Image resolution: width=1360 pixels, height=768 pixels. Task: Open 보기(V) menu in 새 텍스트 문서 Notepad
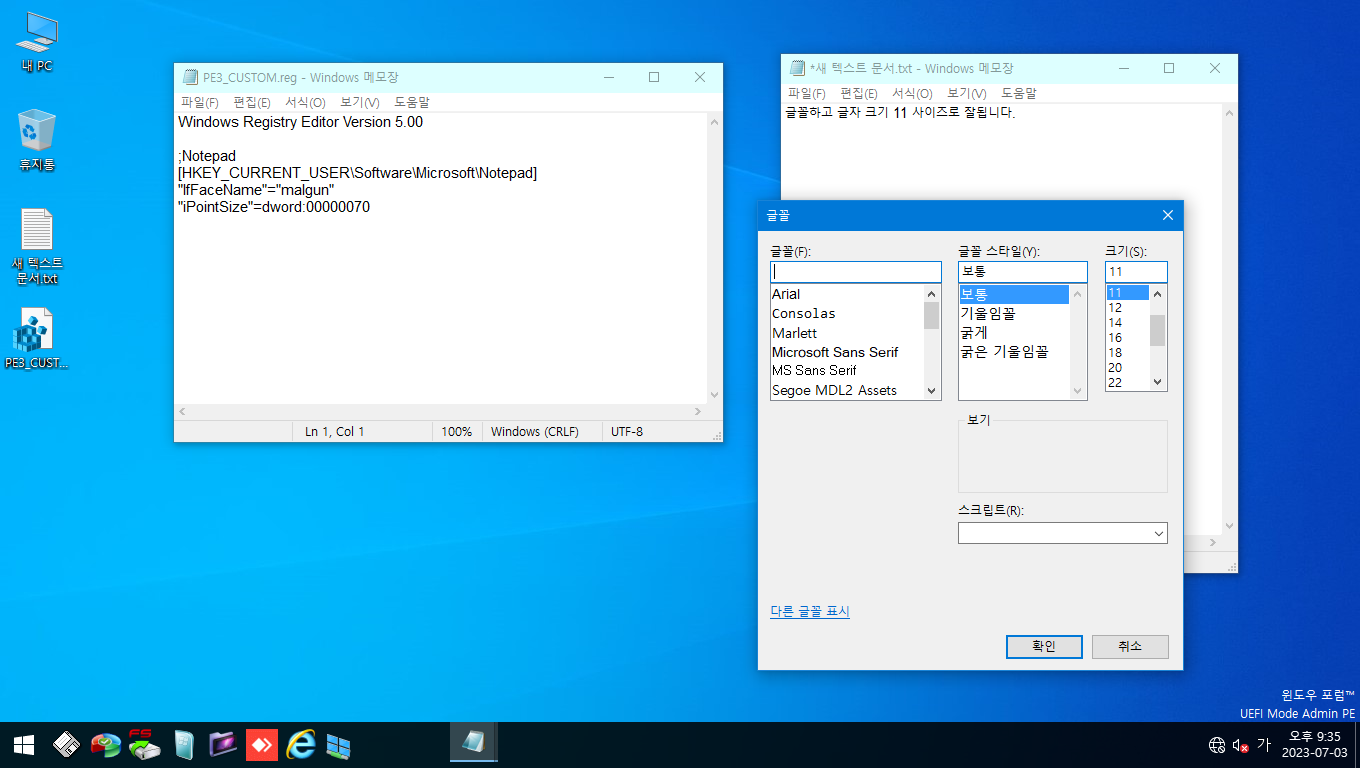(x=967, y=93)
